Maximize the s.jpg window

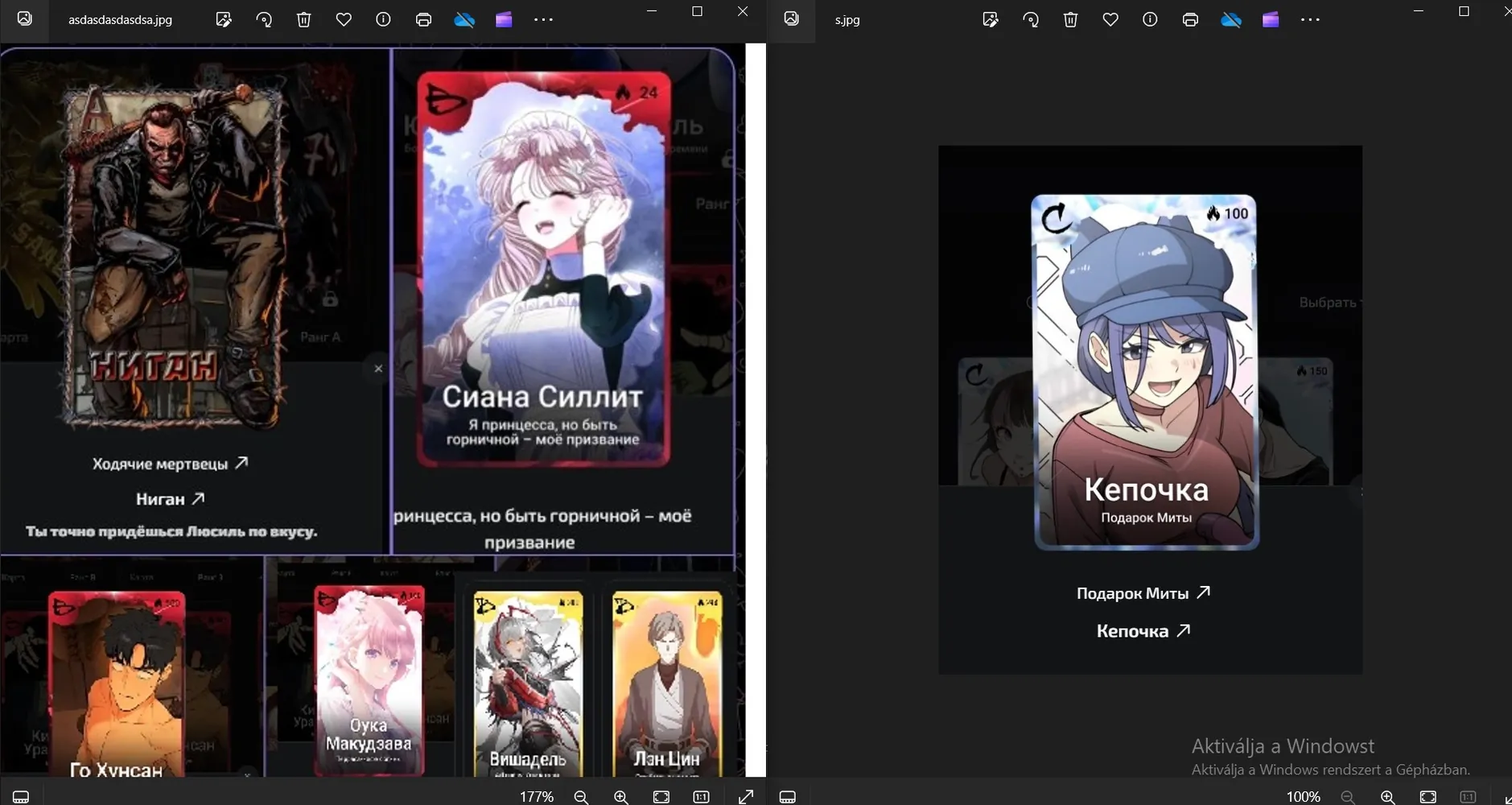pyautogui.click(x=1464, y=11)
